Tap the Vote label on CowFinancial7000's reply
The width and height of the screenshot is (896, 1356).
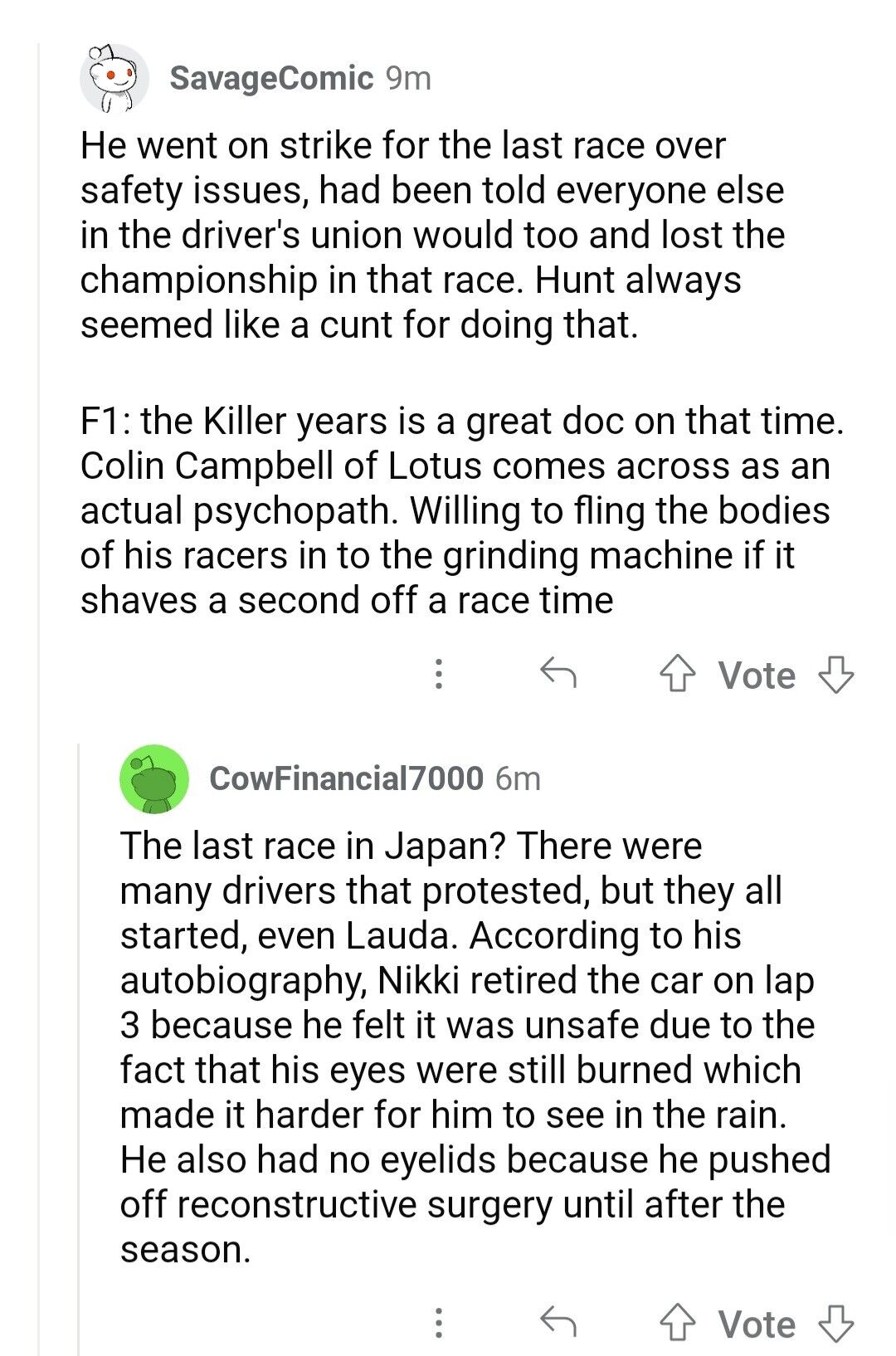tap(757, 1324)
